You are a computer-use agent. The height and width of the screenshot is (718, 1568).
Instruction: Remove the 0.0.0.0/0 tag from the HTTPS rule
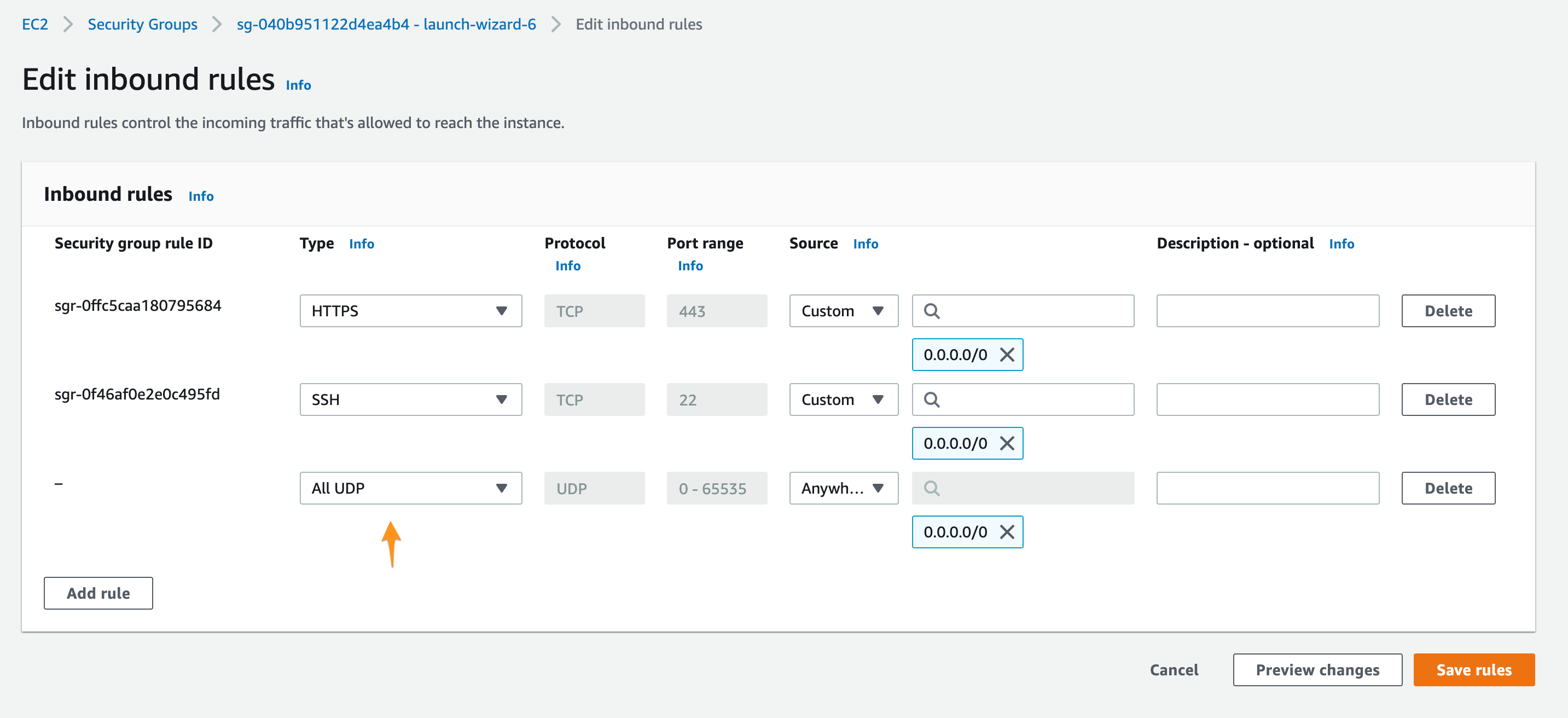[1007, 355]
